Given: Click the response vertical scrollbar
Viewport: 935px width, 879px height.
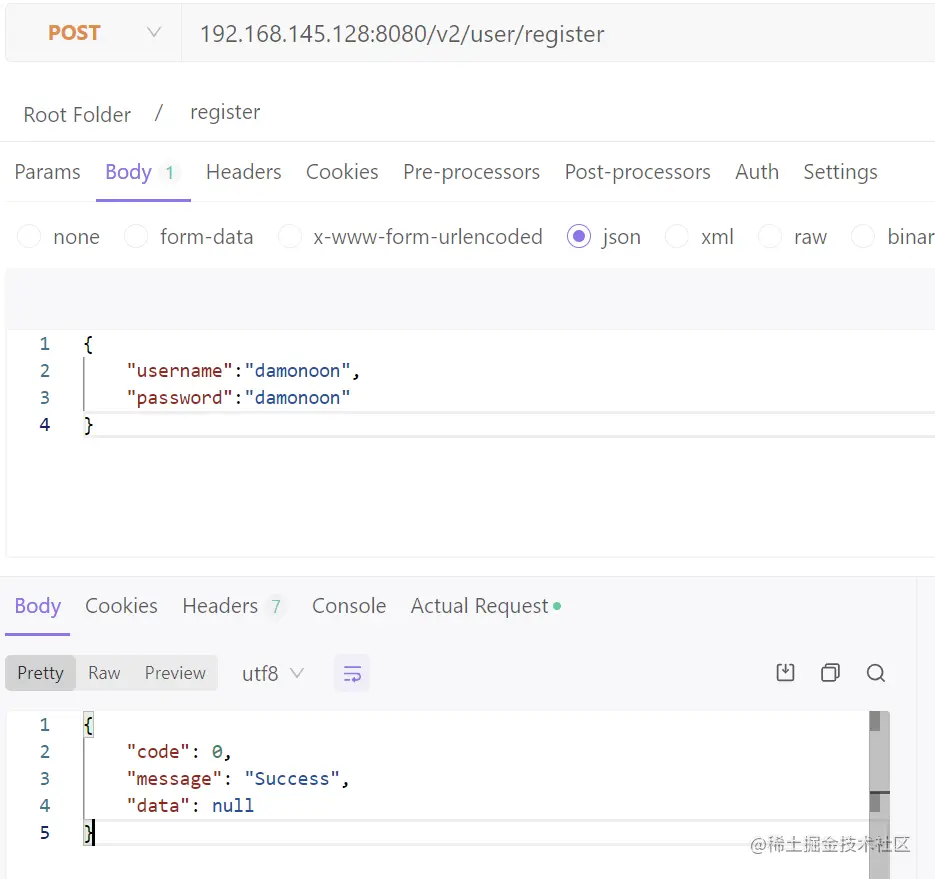Looking at the screenshot, I should pos(879,794).
